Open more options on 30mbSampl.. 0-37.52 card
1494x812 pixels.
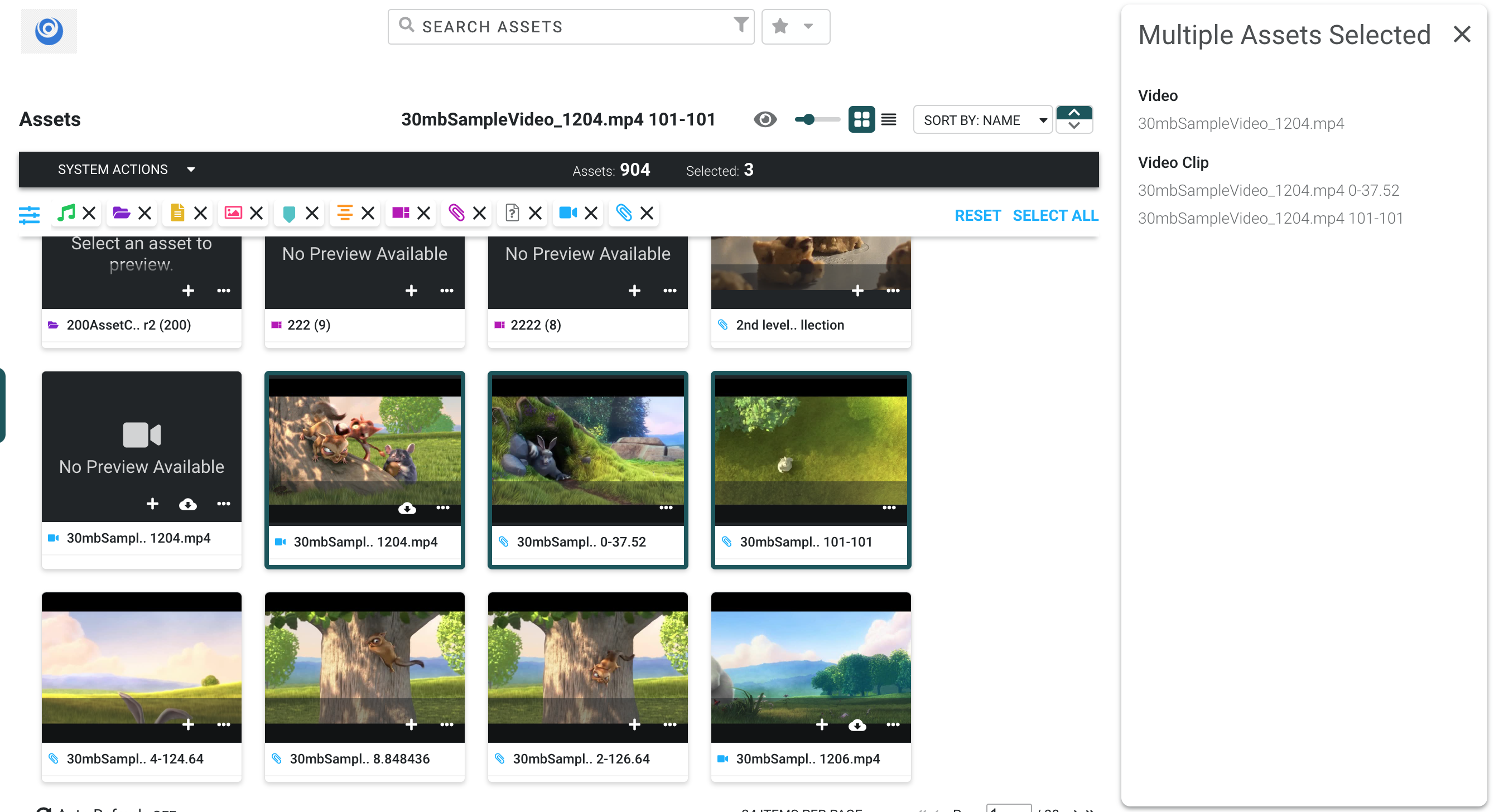(x=666, y=507)
